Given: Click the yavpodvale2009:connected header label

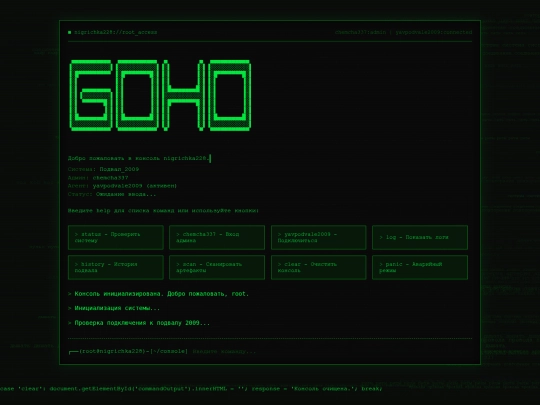Looking at the screenshot, I should click(434, 32).
